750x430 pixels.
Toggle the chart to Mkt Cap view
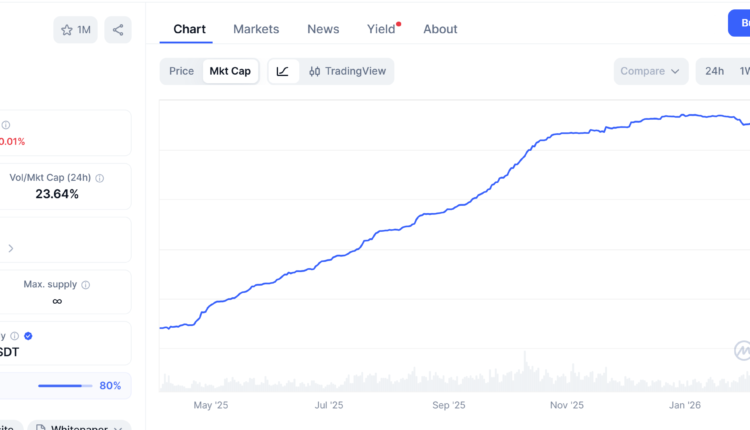coord(230,71)
